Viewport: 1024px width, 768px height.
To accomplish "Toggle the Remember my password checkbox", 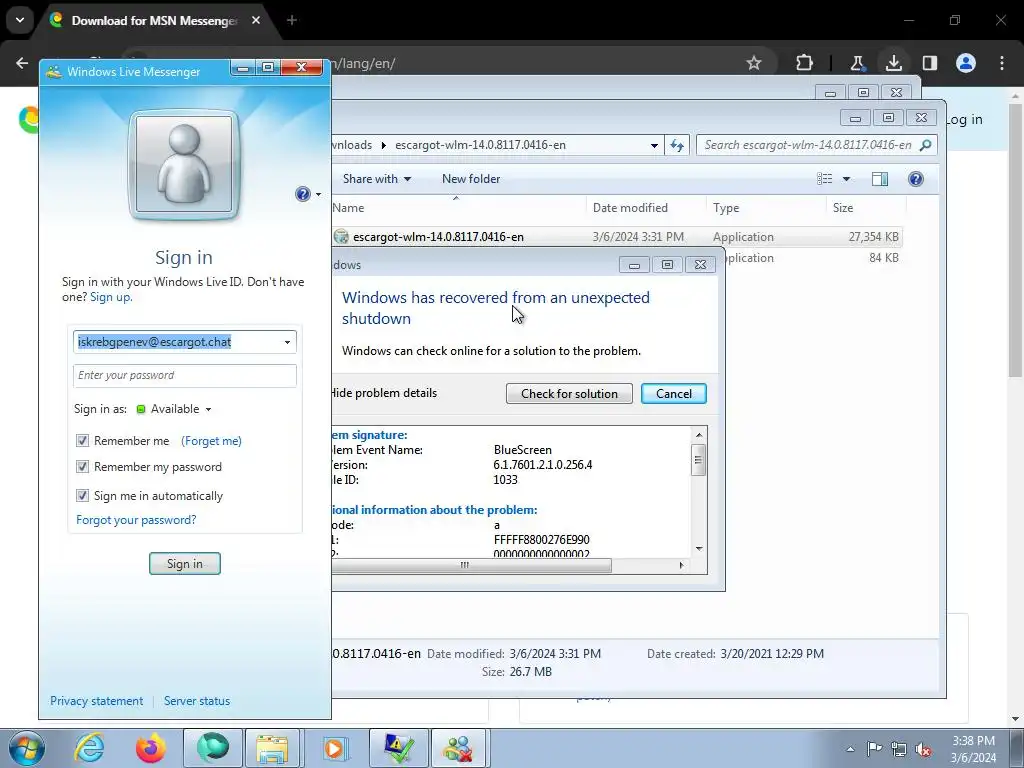I will click(x=82, y=467).
